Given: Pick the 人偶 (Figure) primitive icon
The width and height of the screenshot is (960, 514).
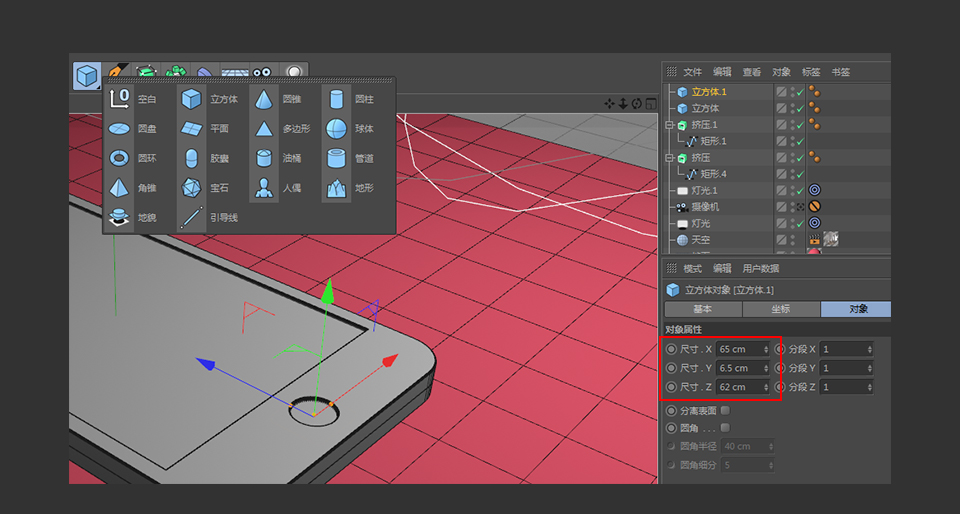Looking at the screenshot, I should 263,187.
